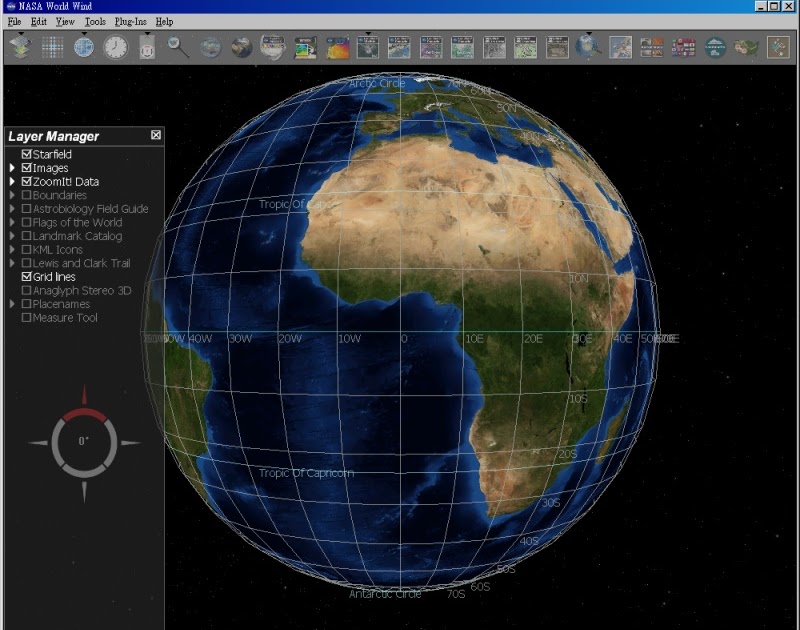Enable the Anaglyph Stereo 3D checkbox

(27, 290)
